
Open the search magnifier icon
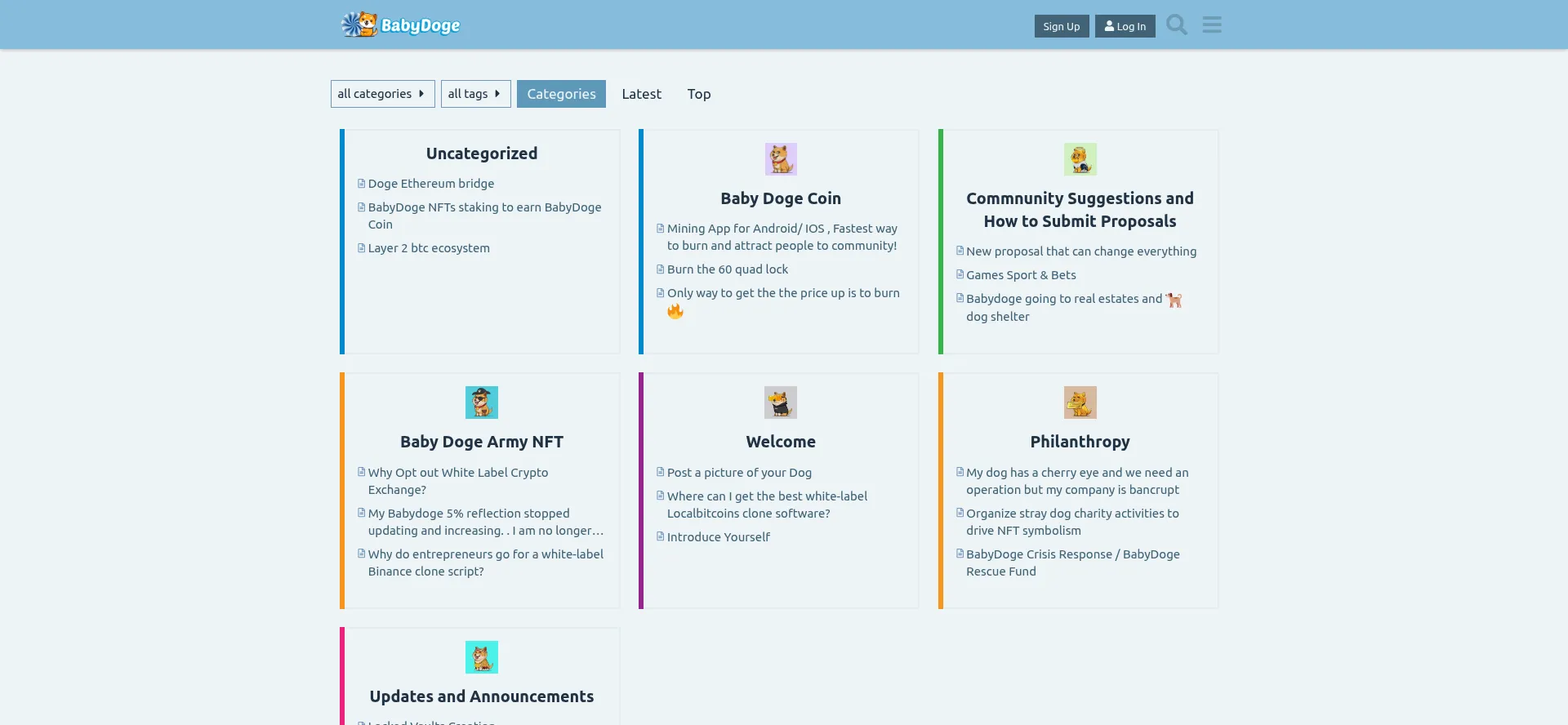tap(1176, 24)
